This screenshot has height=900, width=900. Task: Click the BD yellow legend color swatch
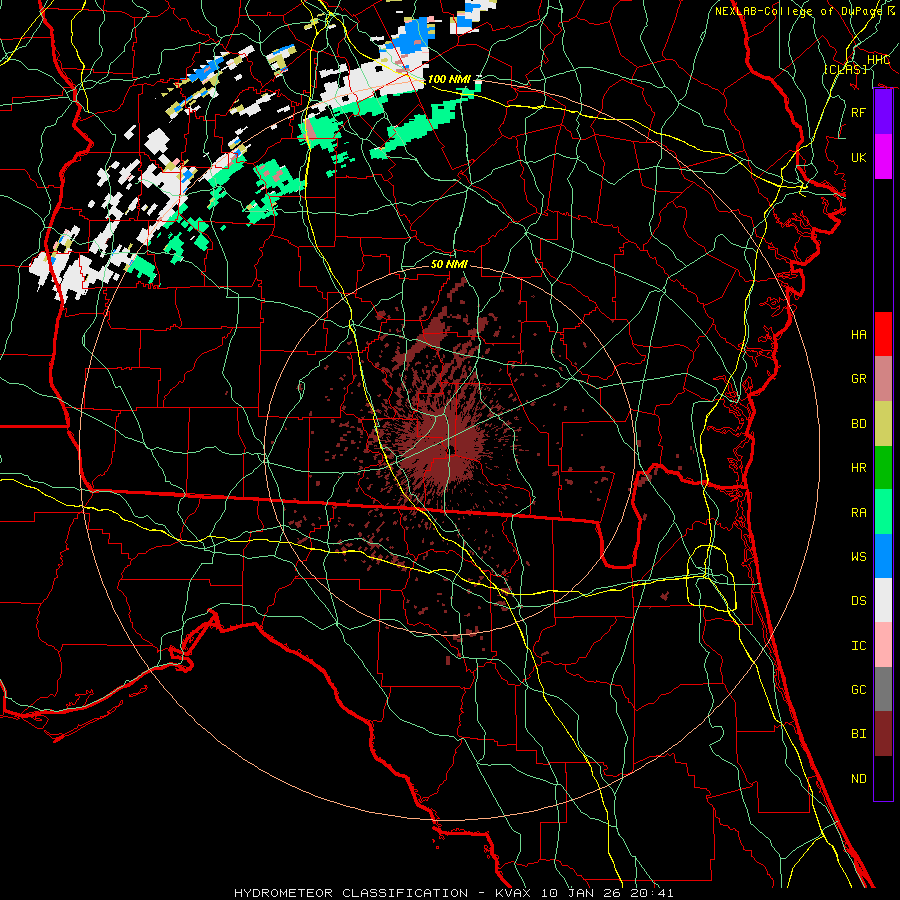[x=883, y=424]
